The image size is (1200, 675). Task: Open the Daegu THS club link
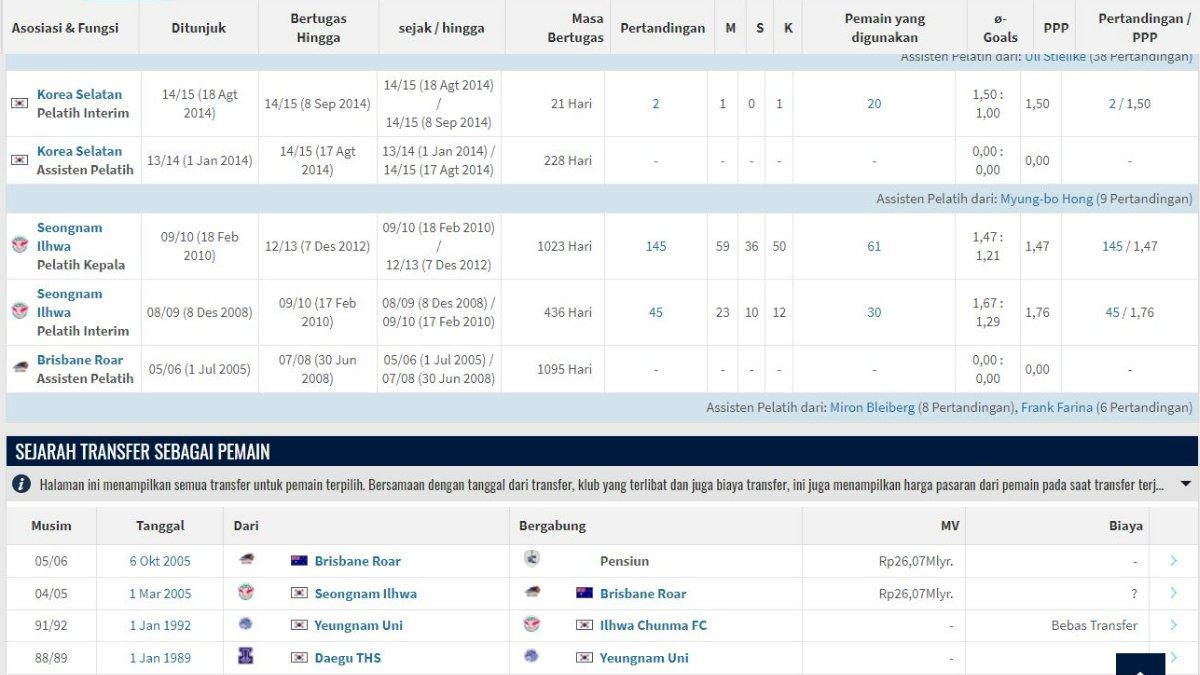pyautogui.click(x=348, y=658)
